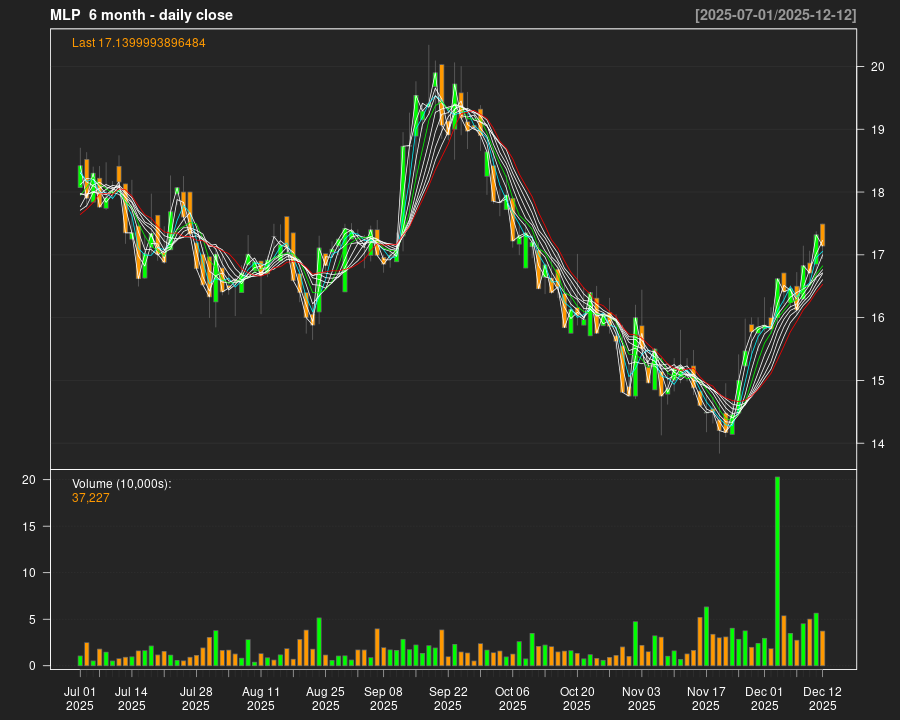This screenshot has width=900, height=720.
Task: Click the date range label 2025-07-01/2025-12-12
Action: (775, 15)
